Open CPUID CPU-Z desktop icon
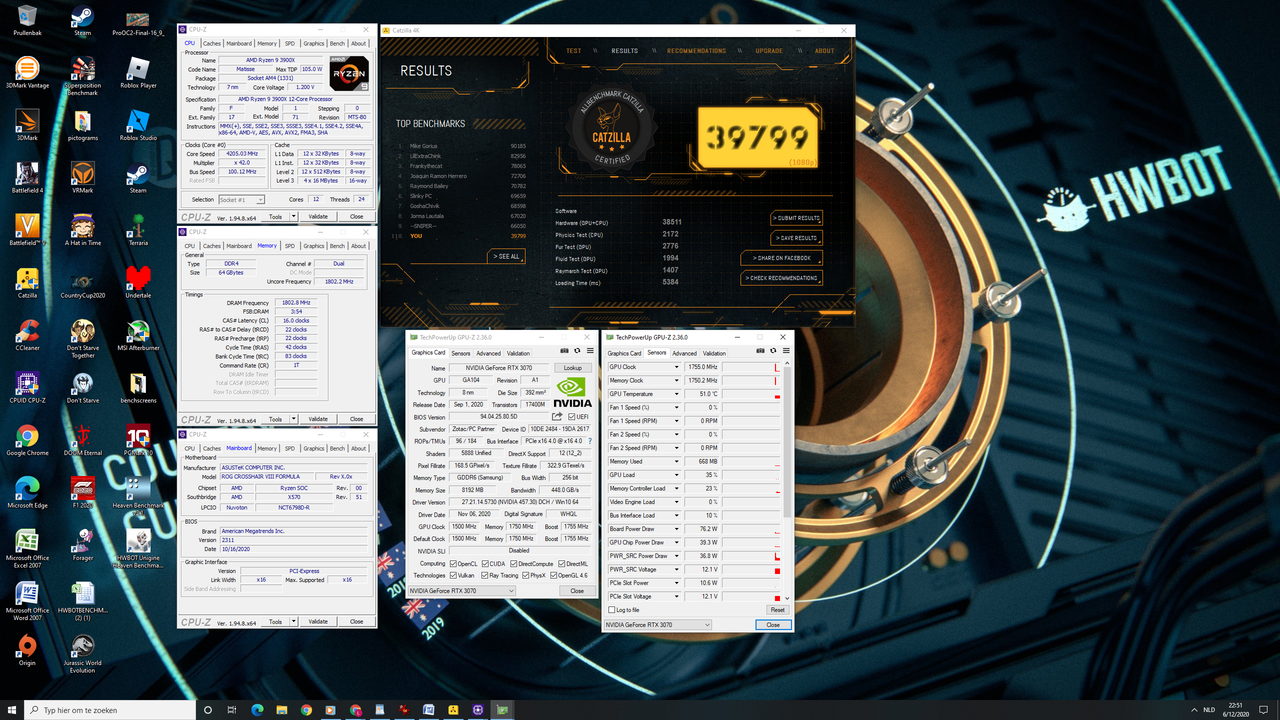The image size is (1280, 720). (x=27, y=389)
